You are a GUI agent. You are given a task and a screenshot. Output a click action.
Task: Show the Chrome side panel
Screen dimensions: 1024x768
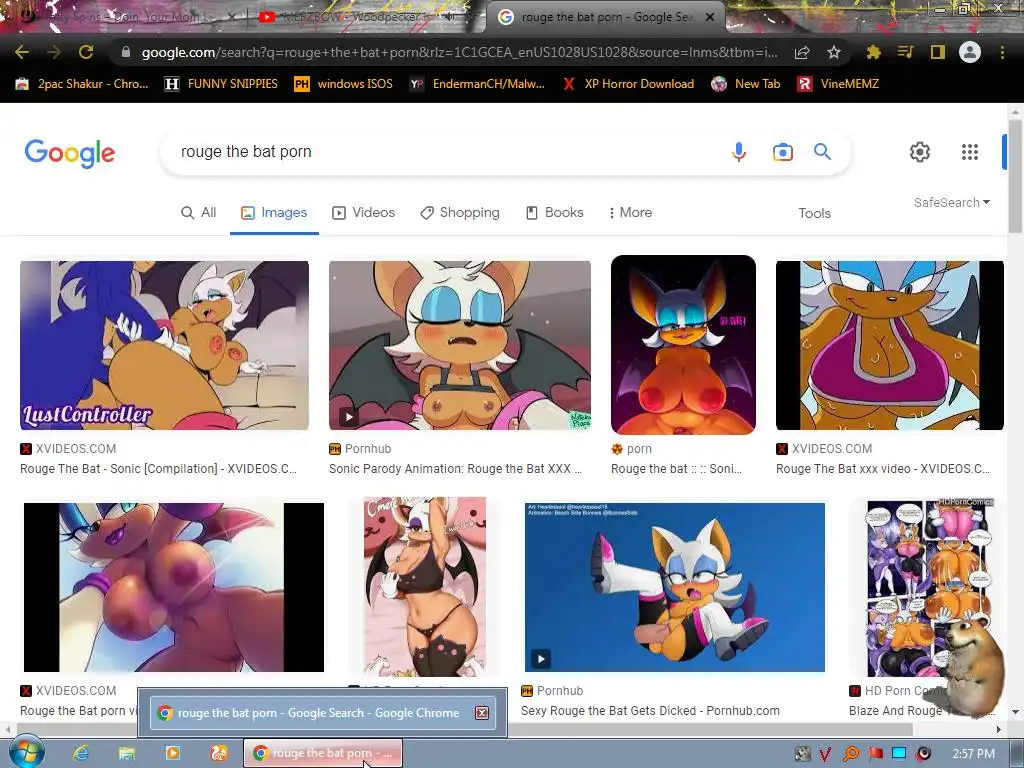(x=937, y=52)
